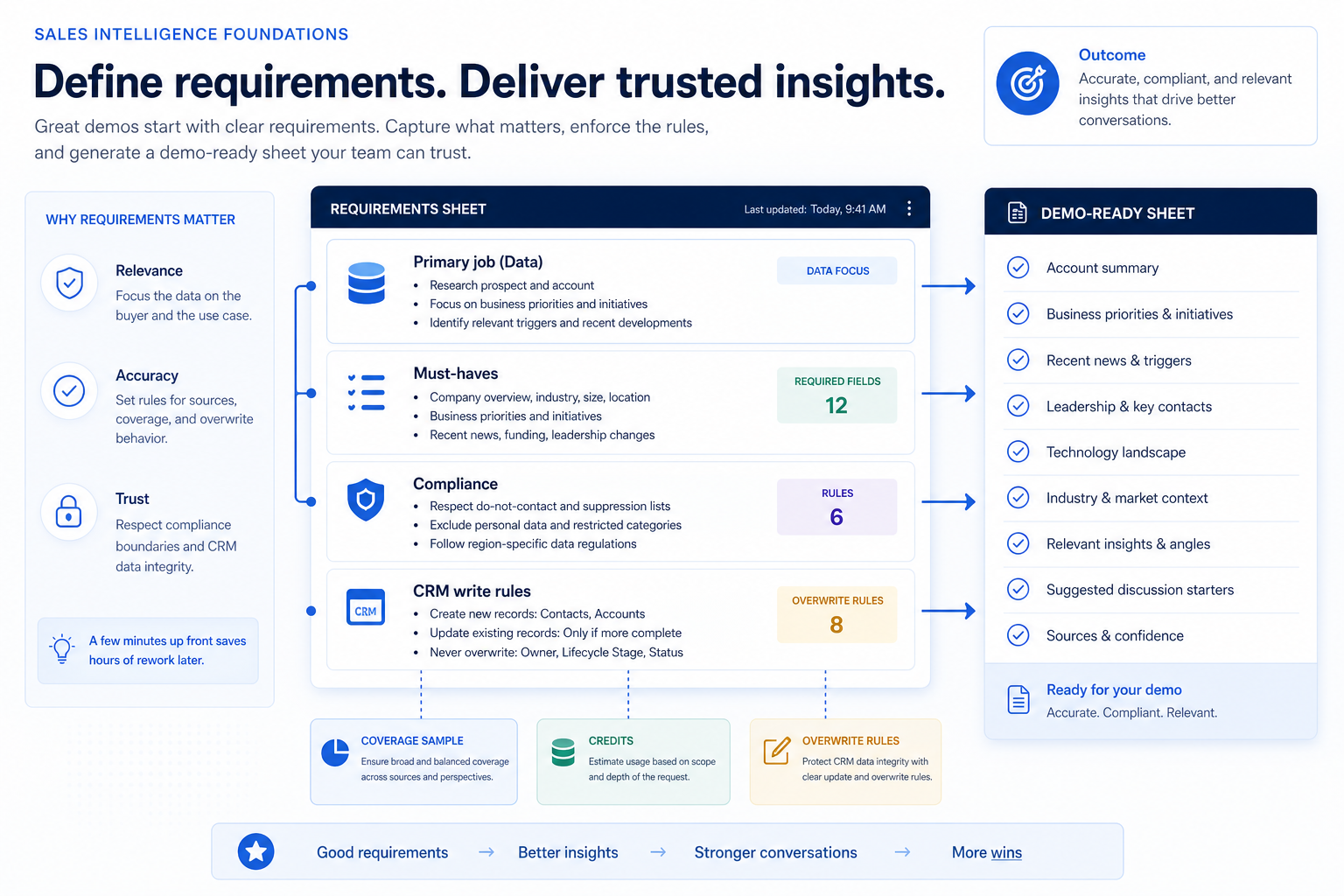Click the 'Compliance' section heading
The image size is (1344, 896).
tap(455, 484)
